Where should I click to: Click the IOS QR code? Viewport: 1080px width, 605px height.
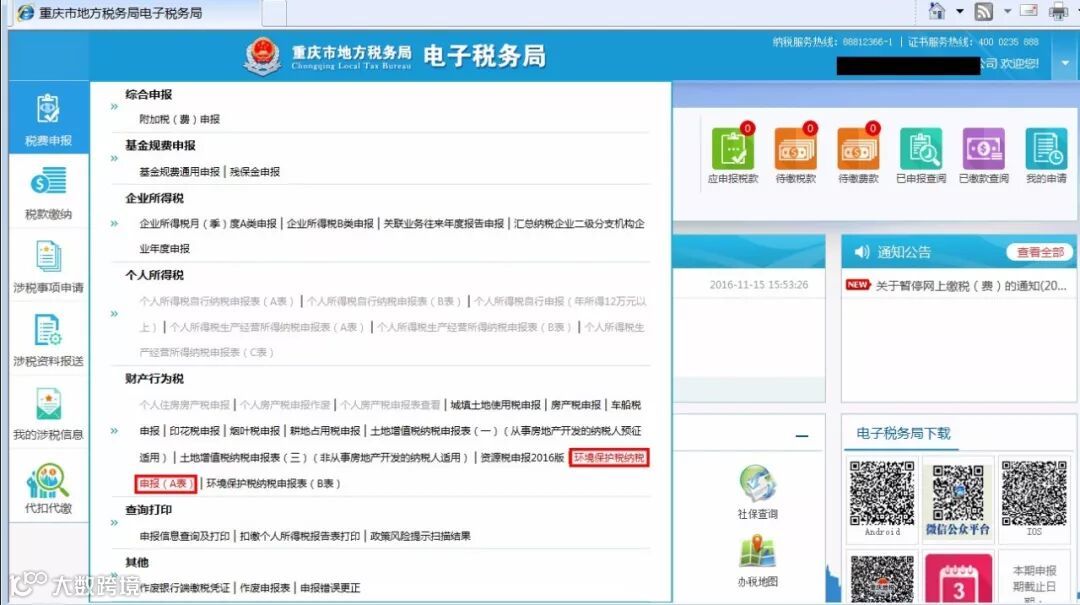pos(1034,493)
